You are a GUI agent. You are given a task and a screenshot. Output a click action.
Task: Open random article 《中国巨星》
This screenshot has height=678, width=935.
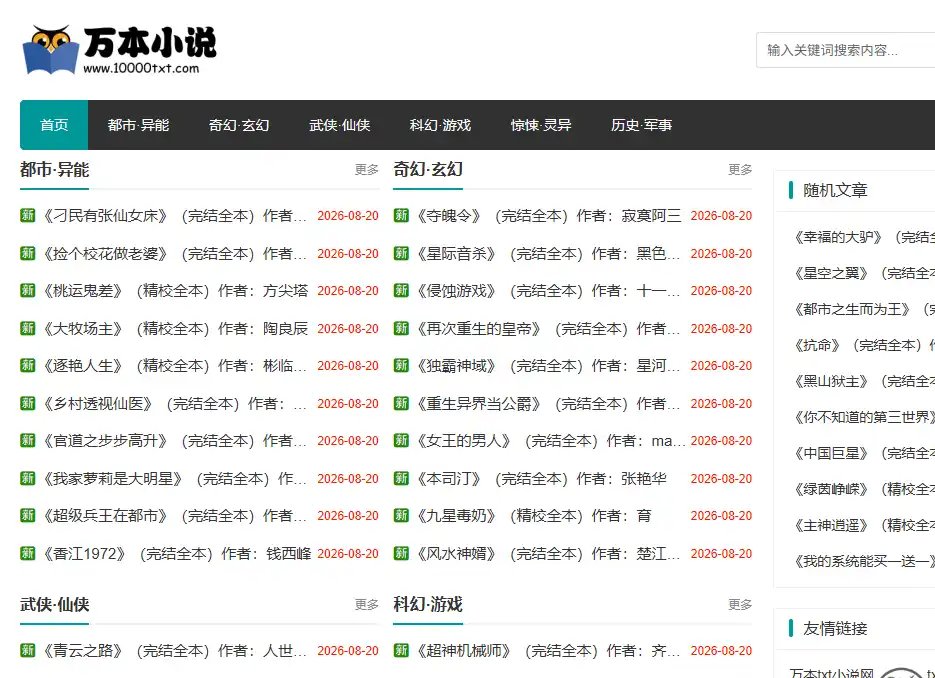(x=862, y=453)
